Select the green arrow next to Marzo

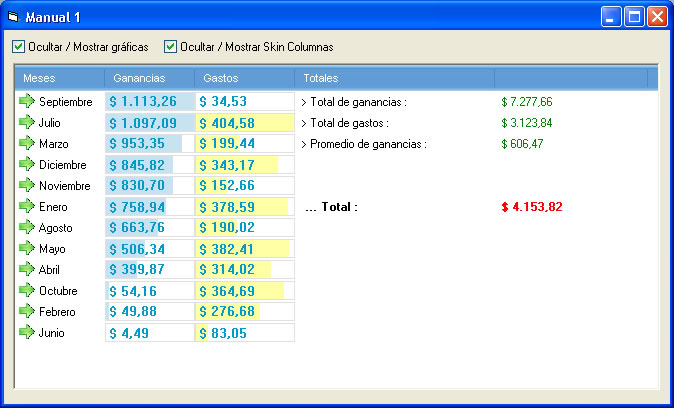[27, 143]
